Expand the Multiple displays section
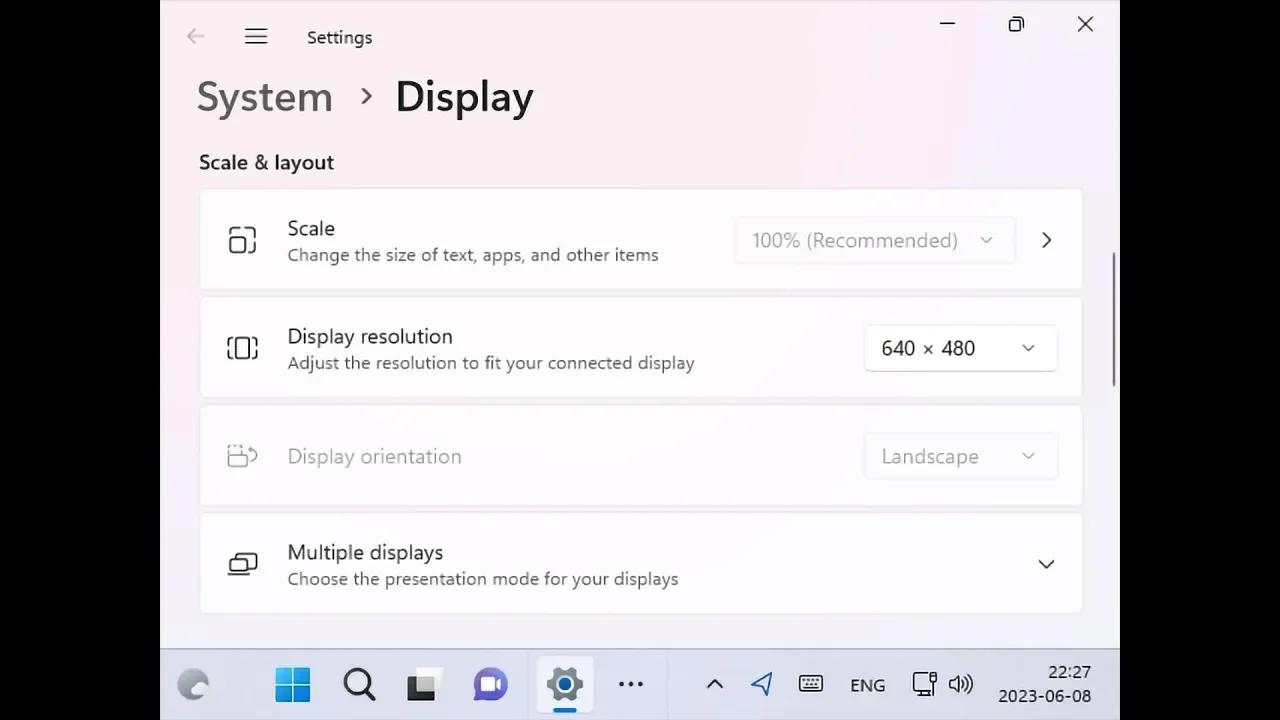The width and height of the screenshot is (1280, 720). (1046, 563)
